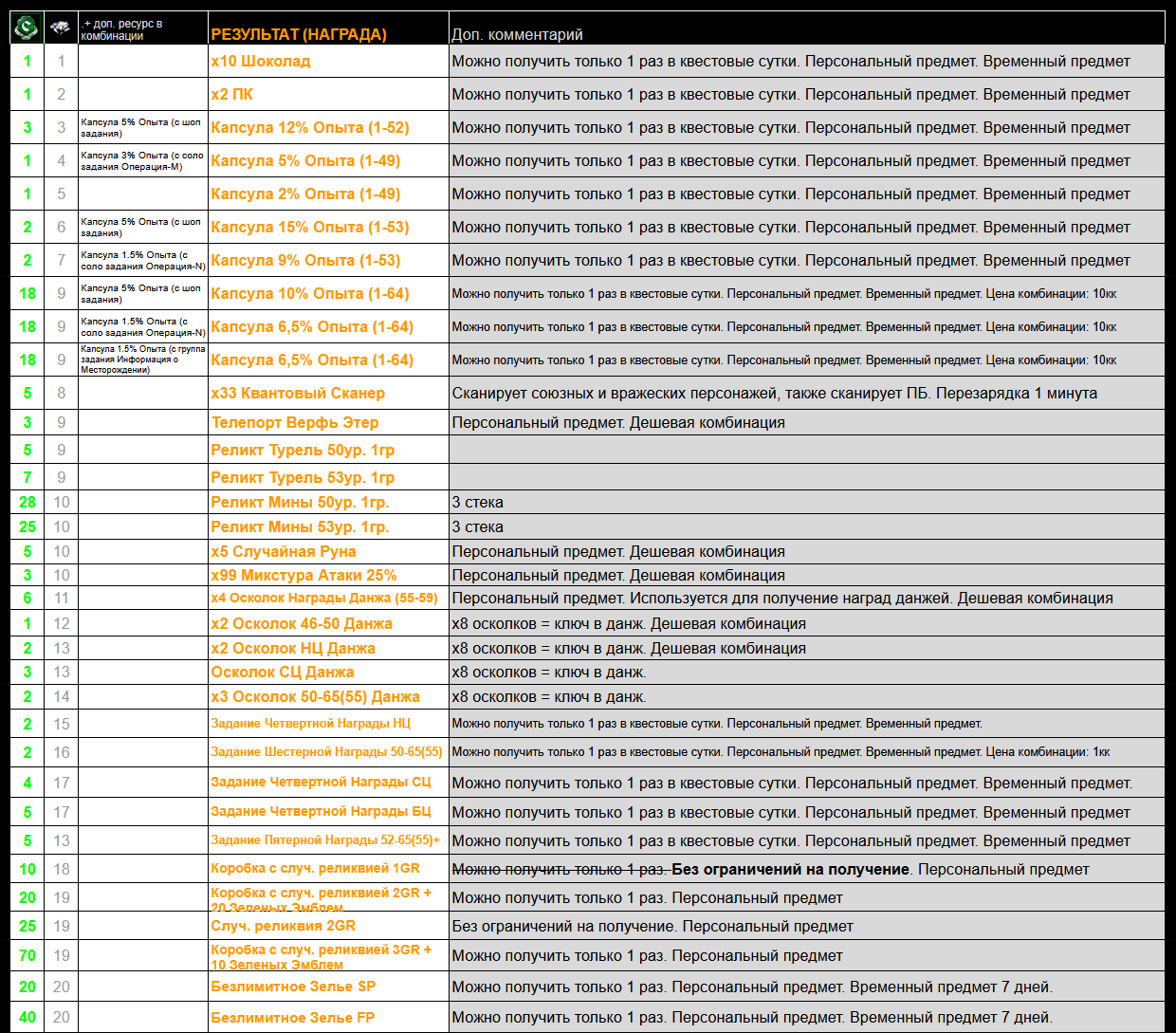Click 'Коробка с случ. реликвией 2GR + 20 Зеленых Эмблем'
The width and height of the screenshot is (1176, 1033).
(328, 897)
